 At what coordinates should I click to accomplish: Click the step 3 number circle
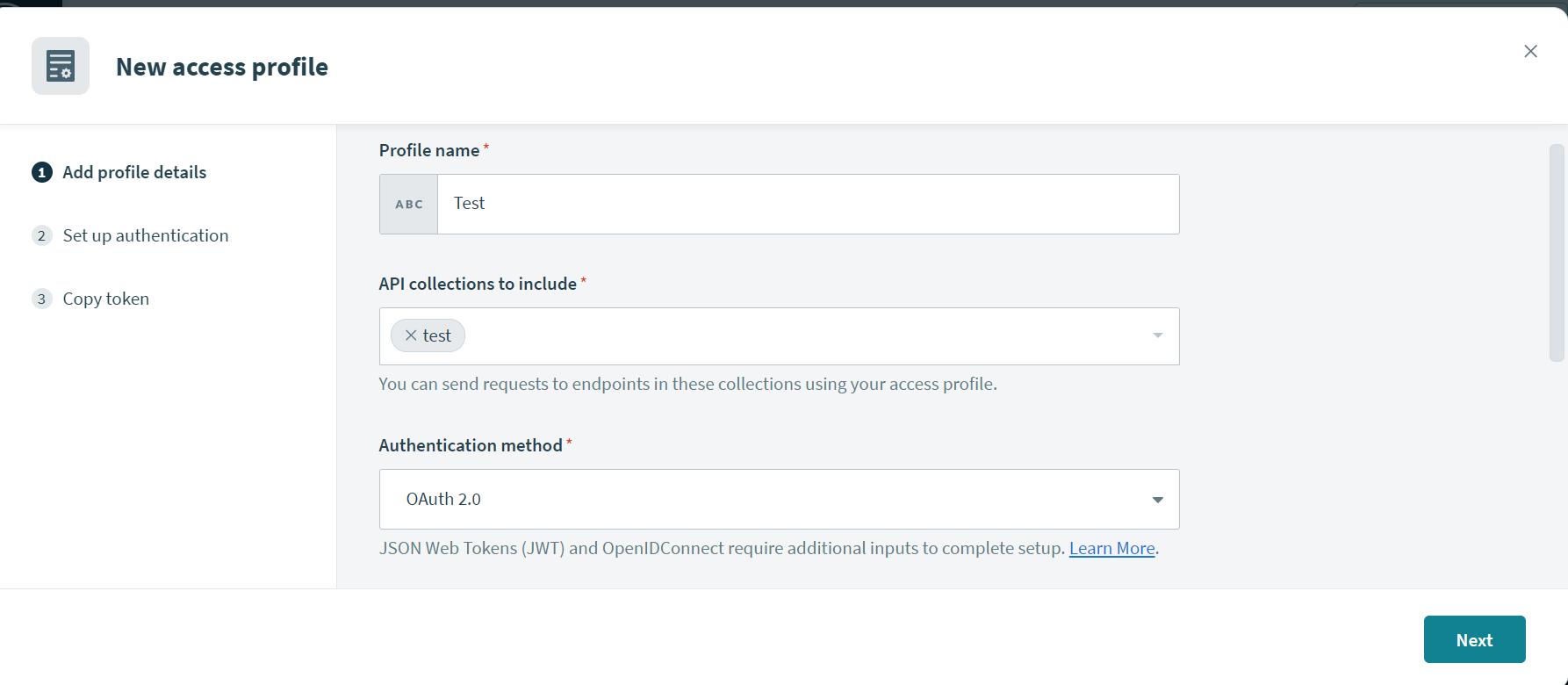coord(41,299)
